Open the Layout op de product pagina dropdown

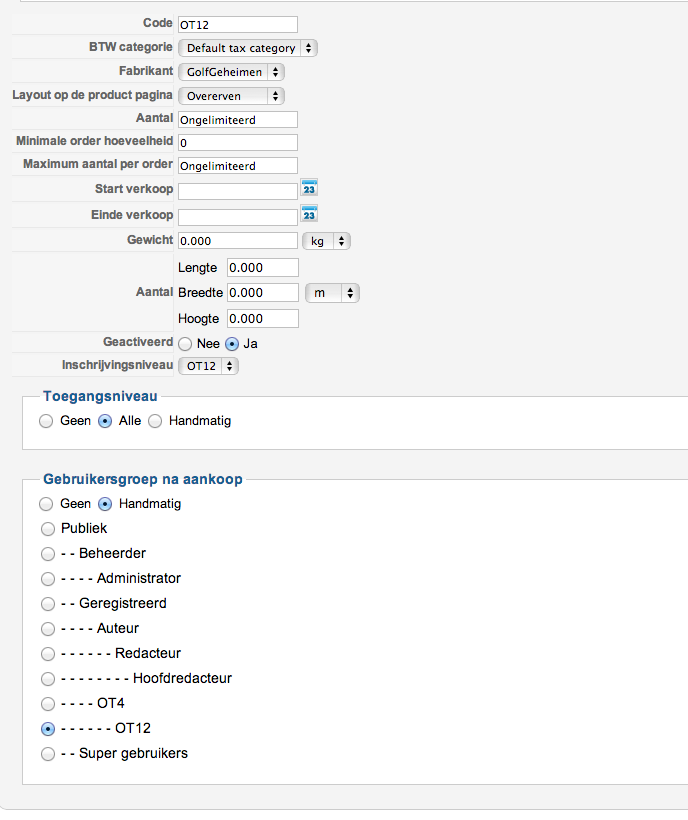[x=231, y=96]
